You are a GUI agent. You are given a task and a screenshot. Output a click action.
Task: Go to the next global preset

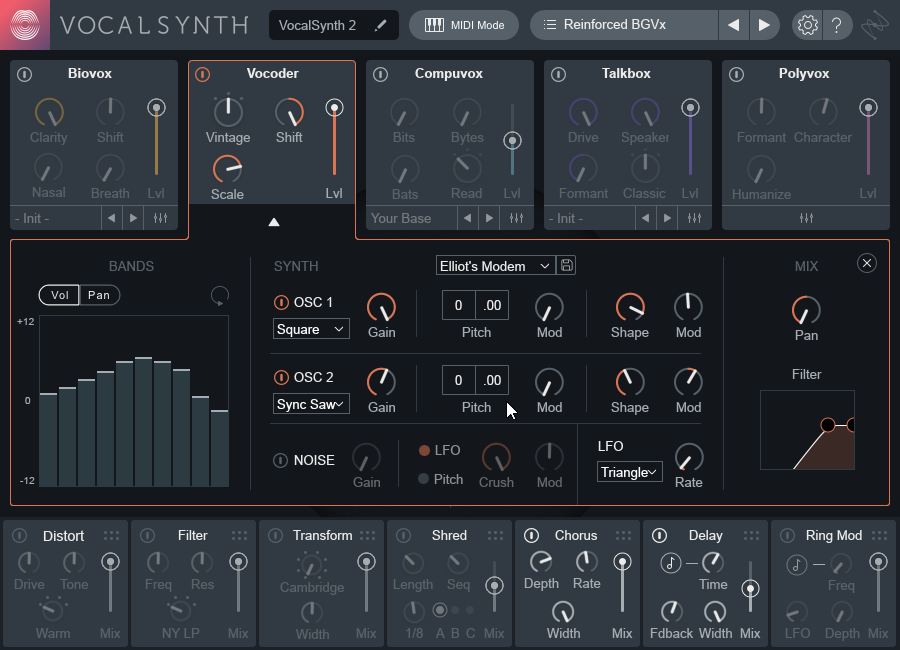764,25
